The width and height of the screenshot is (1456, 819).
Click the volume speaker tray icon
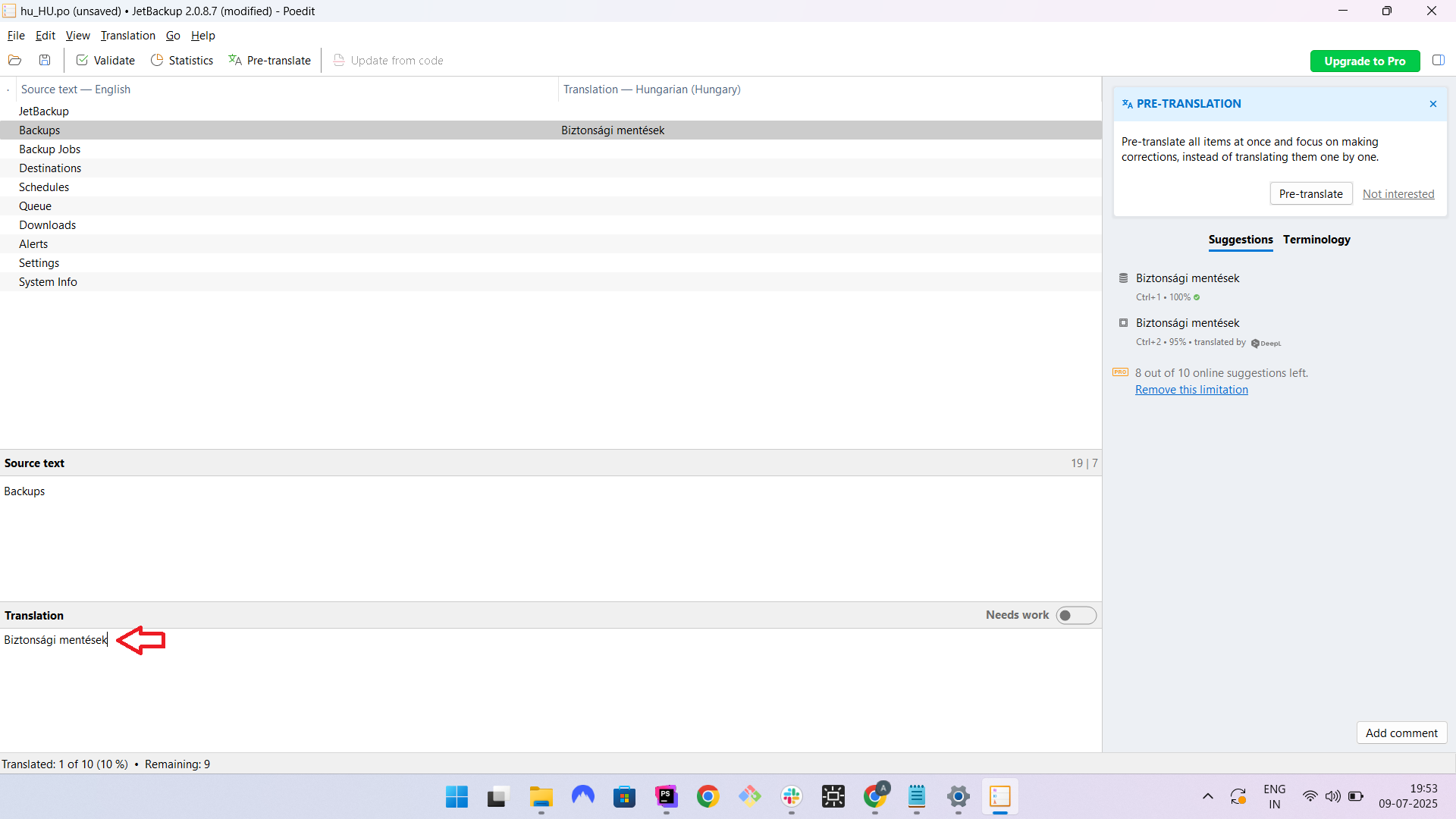1332,796
